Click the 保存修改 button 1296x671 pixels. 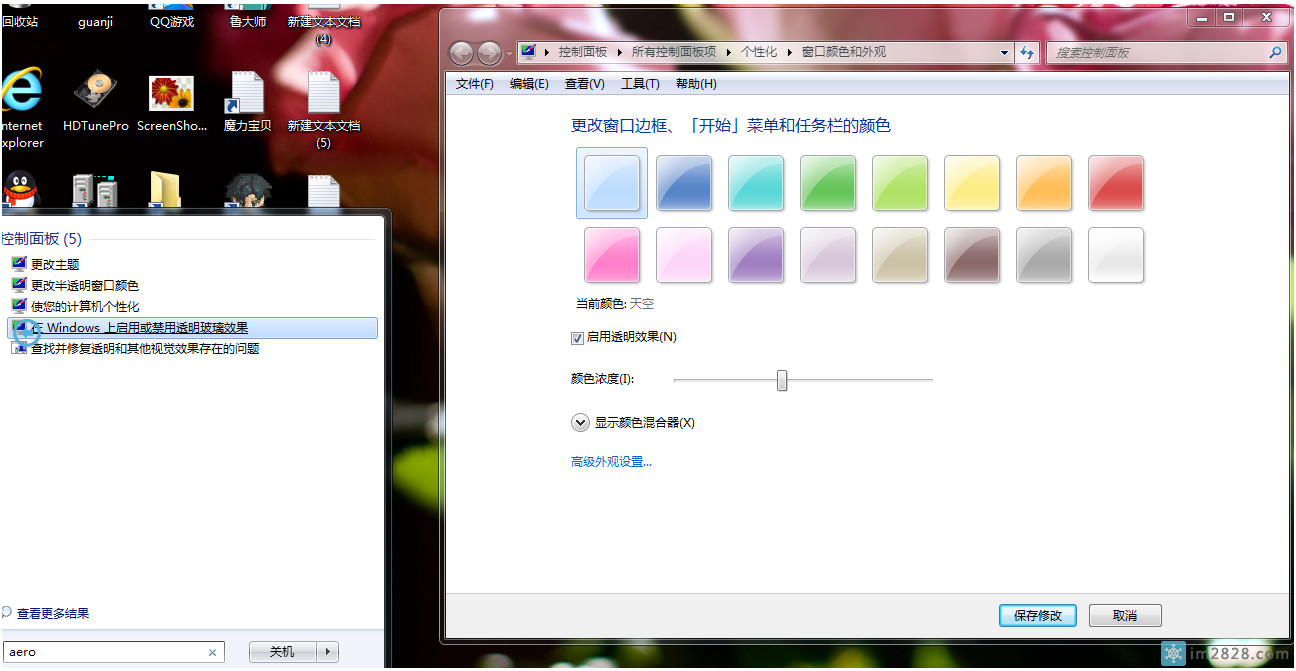pos(1037,616)
